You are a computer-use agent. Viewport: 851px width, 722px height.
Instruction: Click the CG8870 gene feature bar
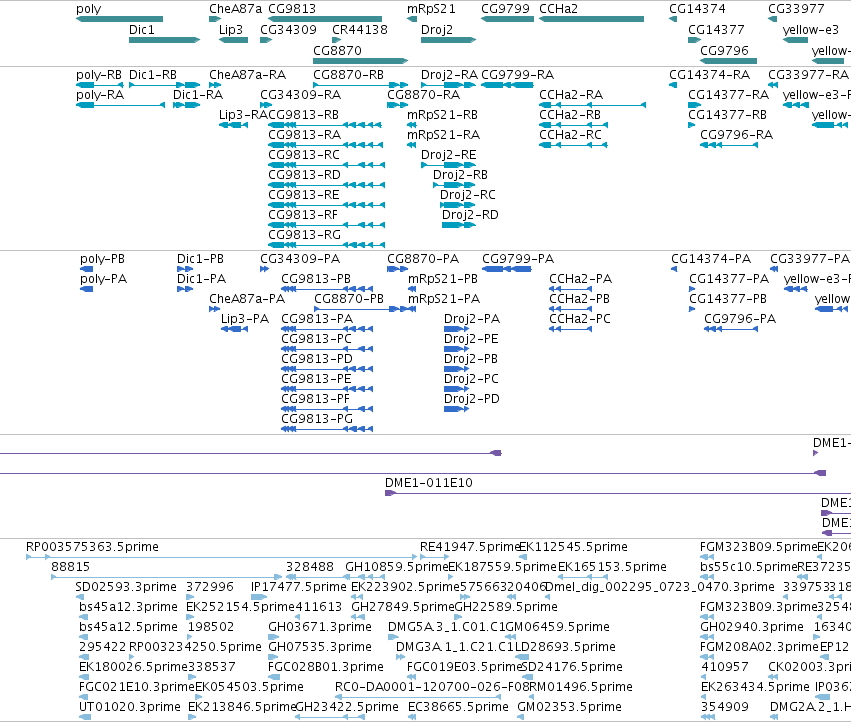[361, 61]
